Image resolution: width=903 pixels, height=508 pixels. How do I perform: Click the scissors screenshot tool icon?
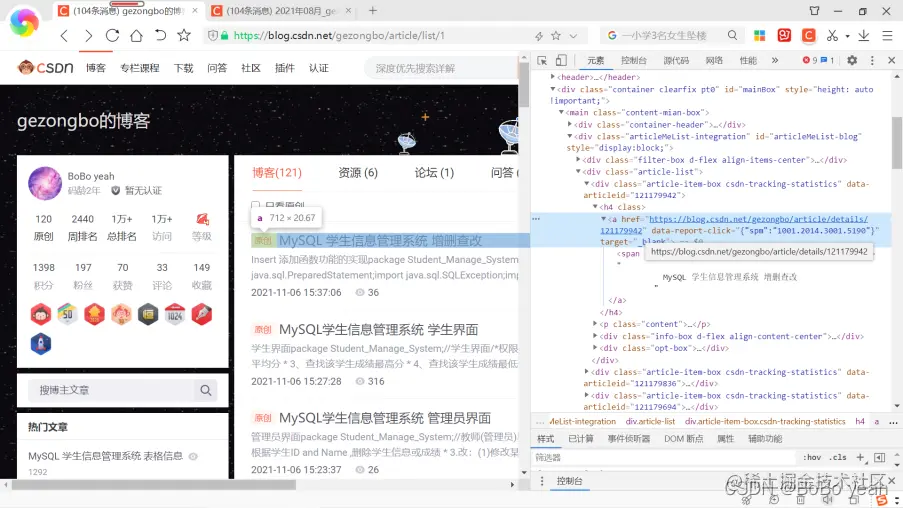click(832, 36)
